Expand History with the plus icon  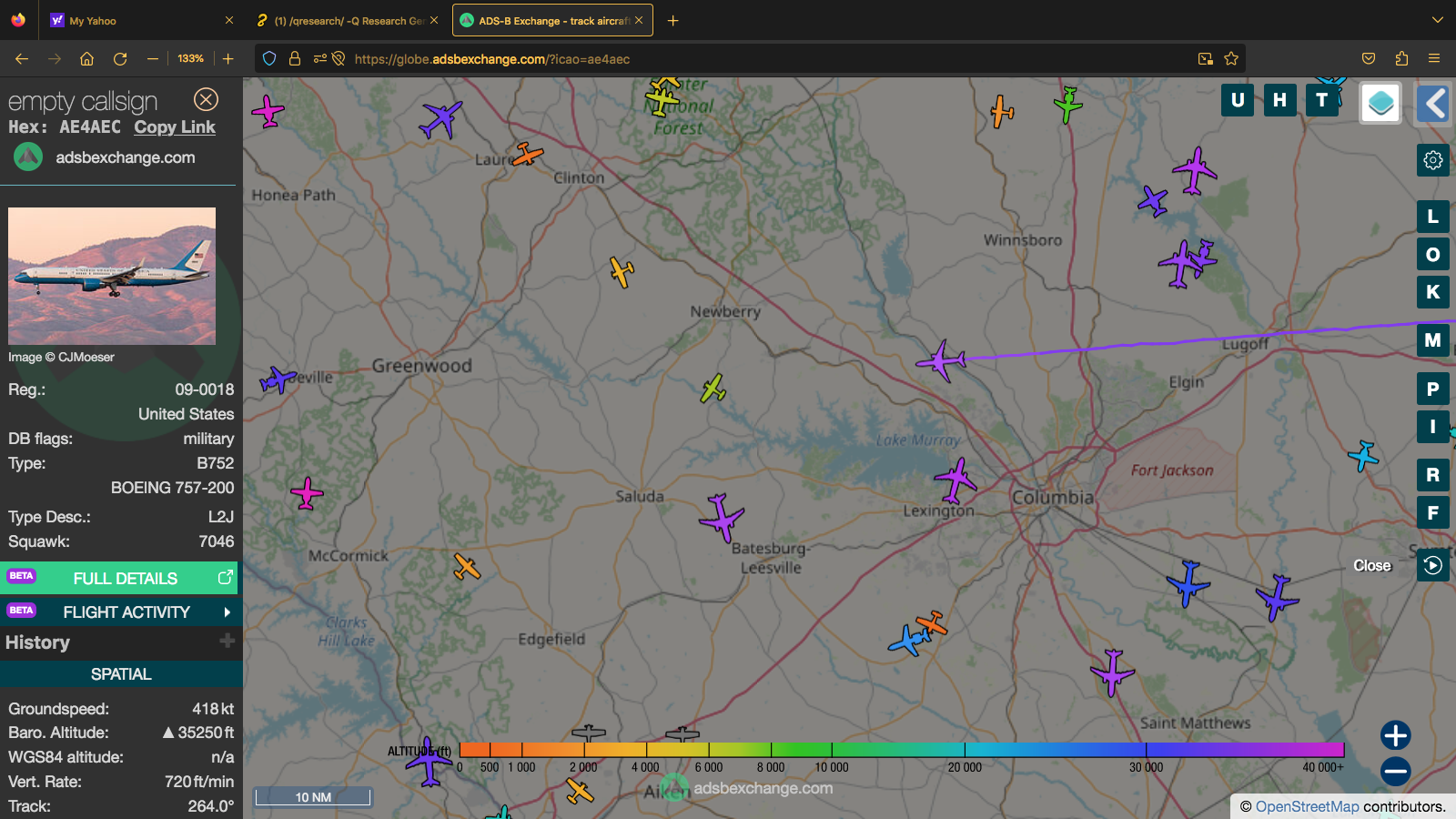(227, 642)
